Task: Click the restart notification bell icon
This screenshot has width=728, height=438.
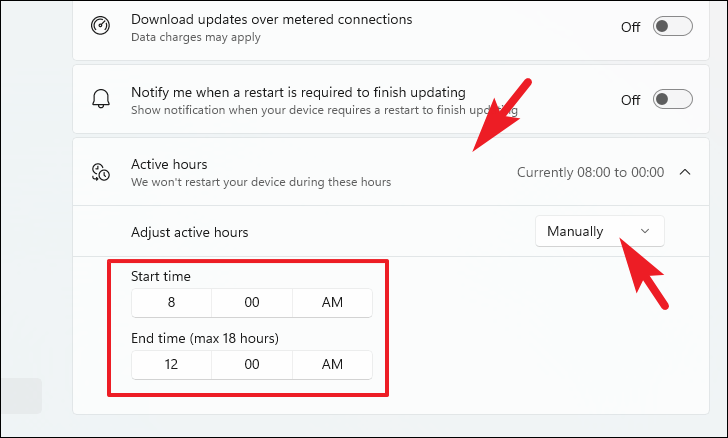Action: coord(101,99)
